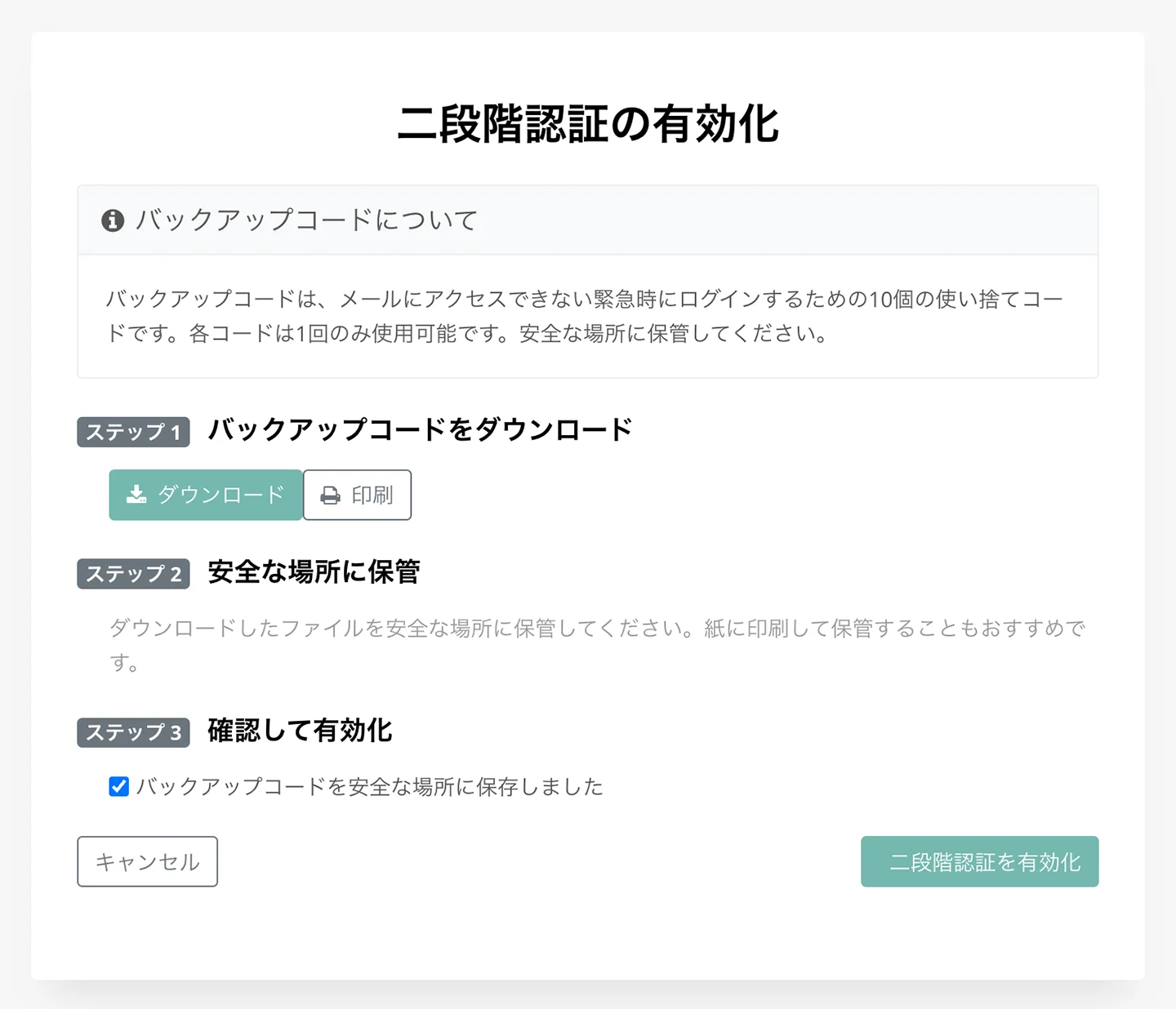This screenshot has width=1176, height=1009.
Task: Enable the saved-codes confirmation checkbox
Action: tap(118, 786)
